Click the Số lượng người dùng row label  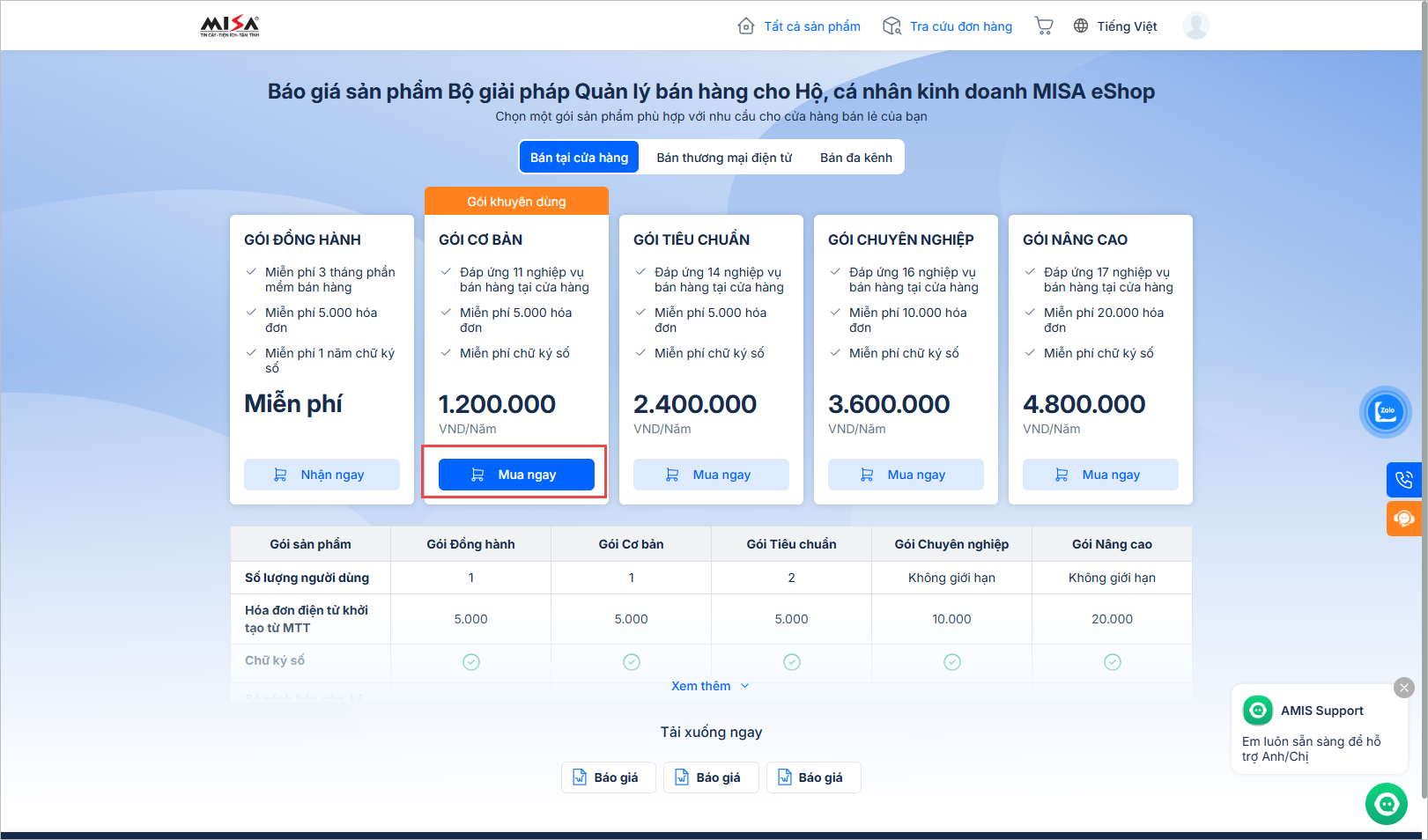click(307, 578)
